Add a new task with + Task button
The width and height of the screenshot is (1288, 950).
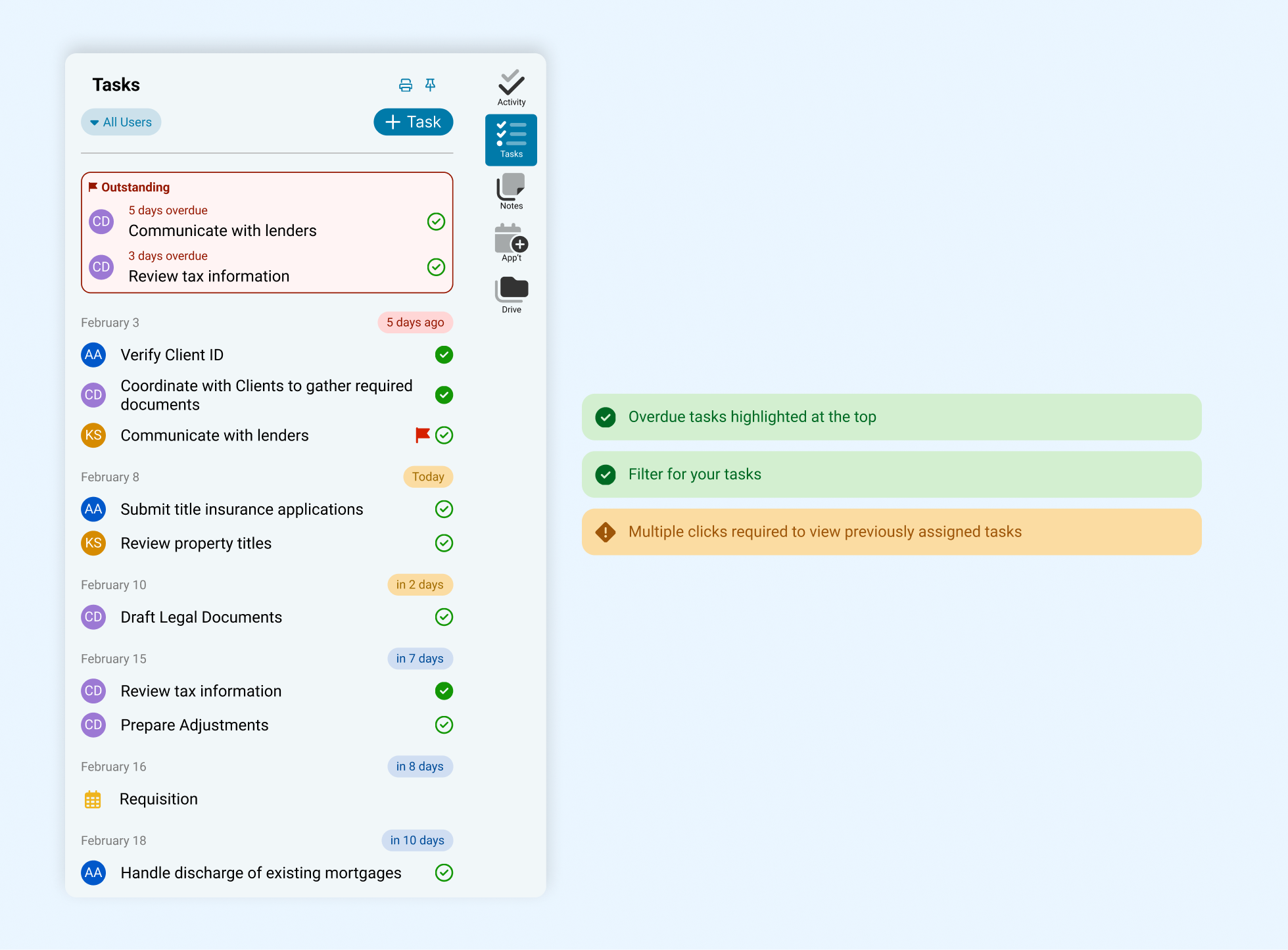(x=413, y=122)
